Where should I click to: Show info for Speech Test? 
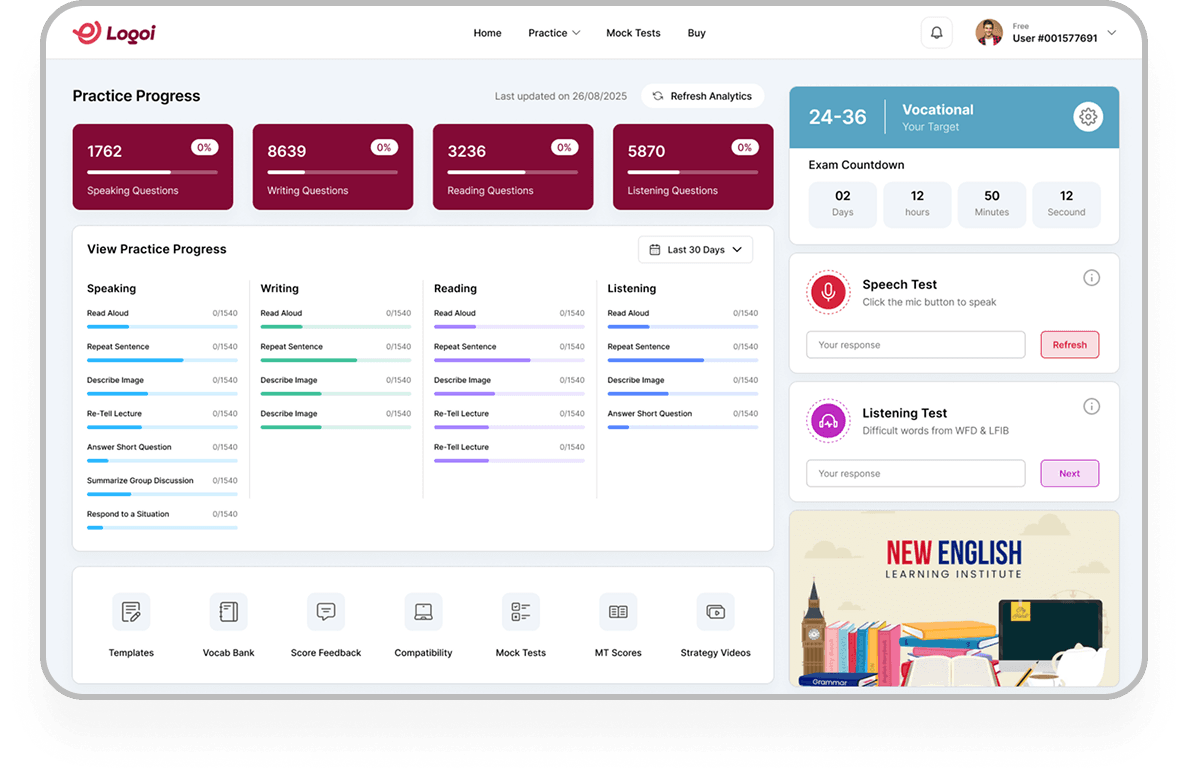coord(1091,278)
